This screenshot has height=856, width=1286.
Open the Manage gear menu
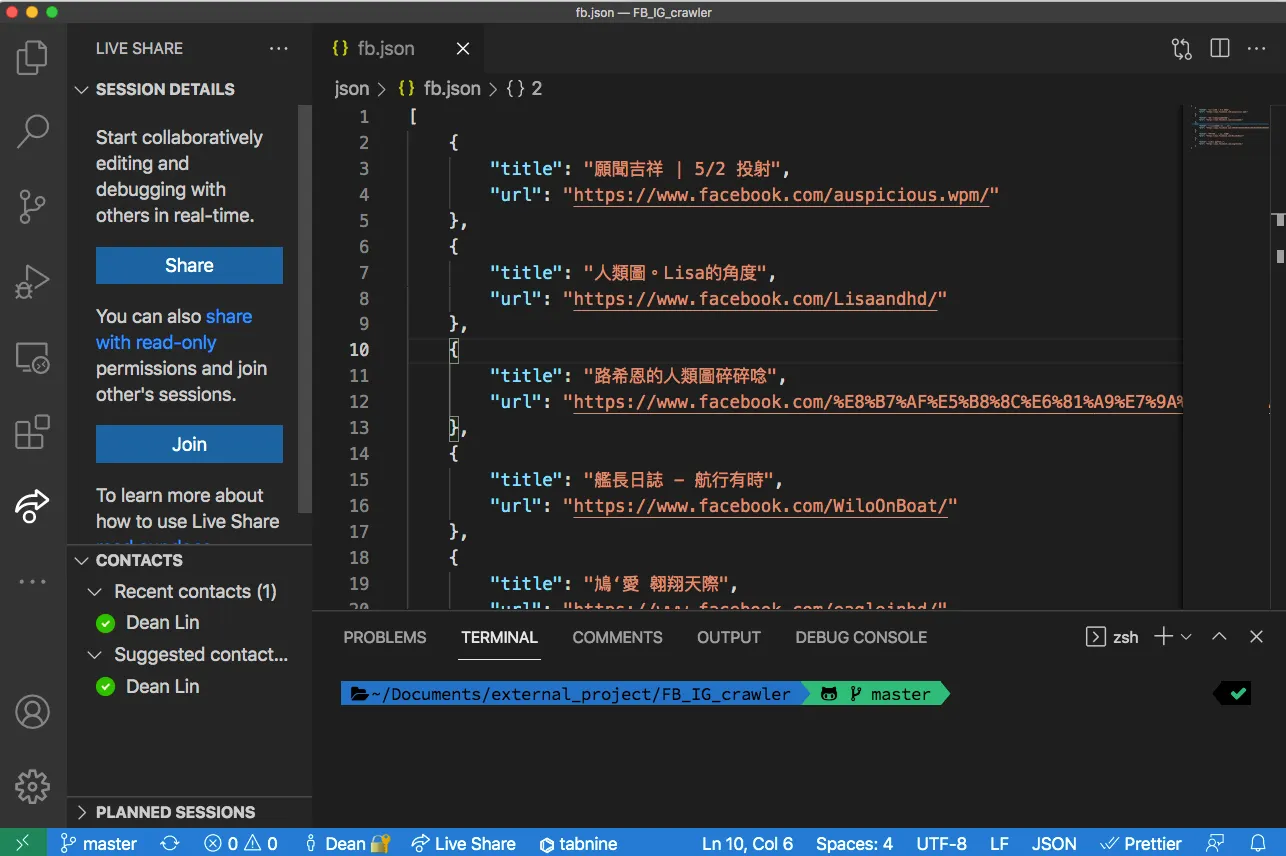(x=33, y=786)
